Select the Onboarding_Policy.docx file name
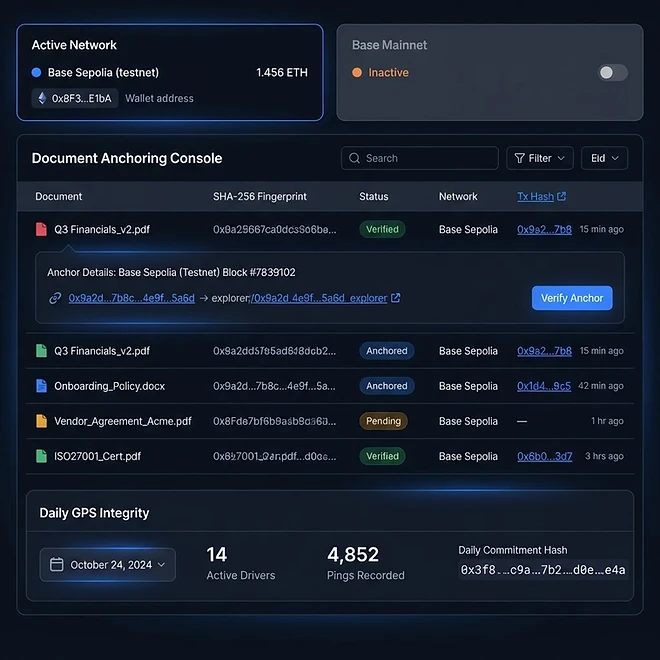The image size is (660, 660). (x=109, y=386)
